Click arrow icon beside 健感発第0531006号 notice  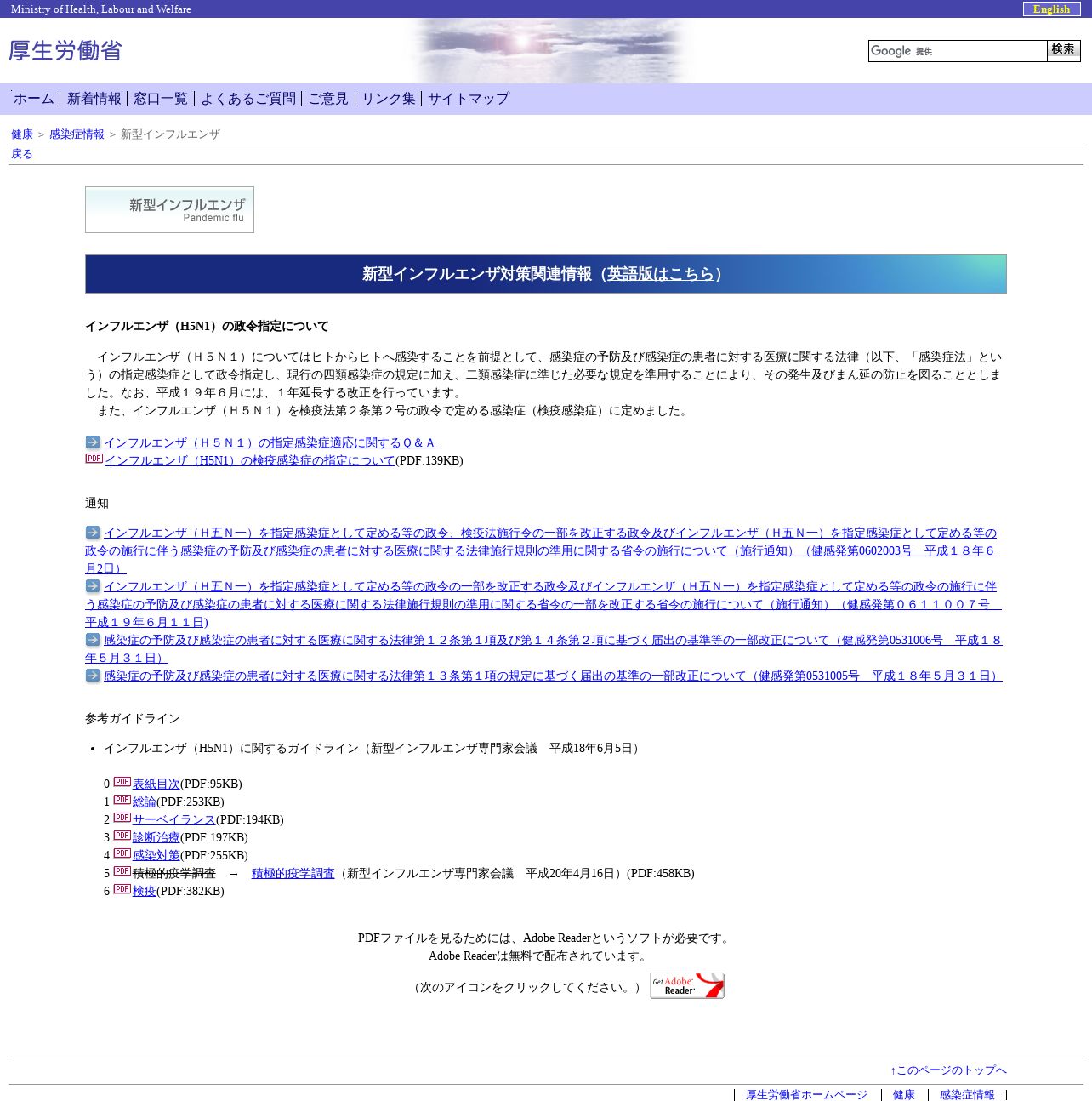(93, 640)
